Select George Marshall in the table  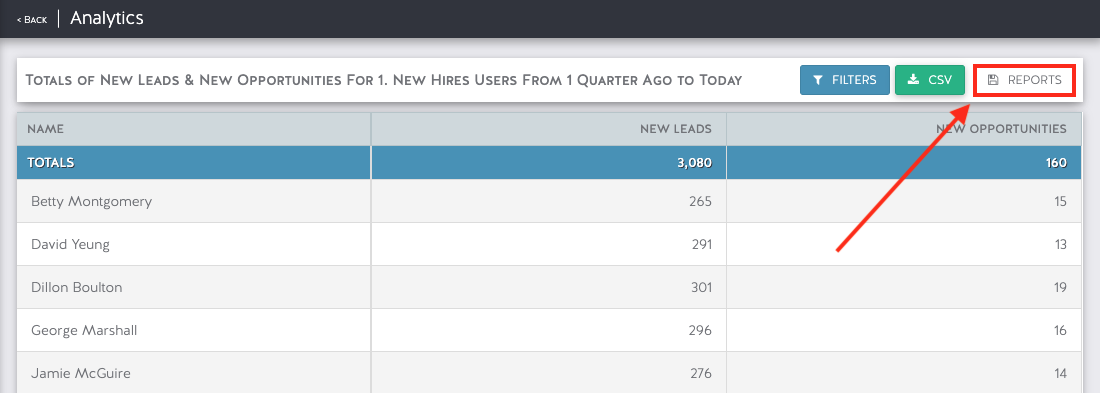pos(83,330)
